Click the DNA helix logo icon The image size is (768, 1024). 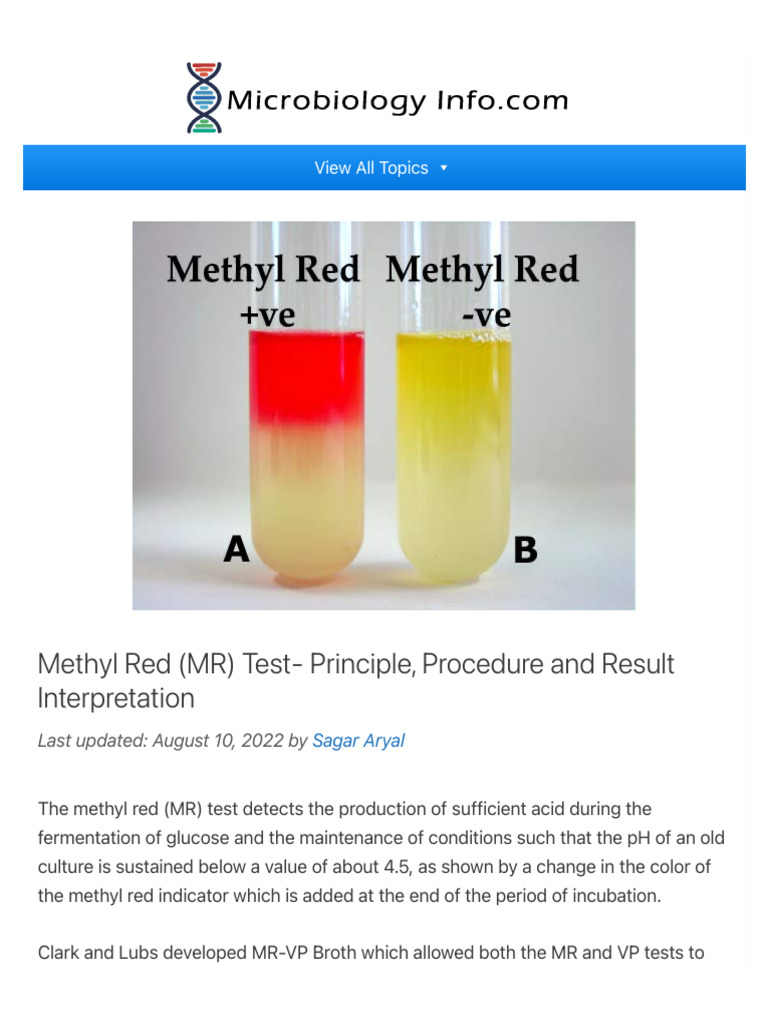[x=204, y=98]
